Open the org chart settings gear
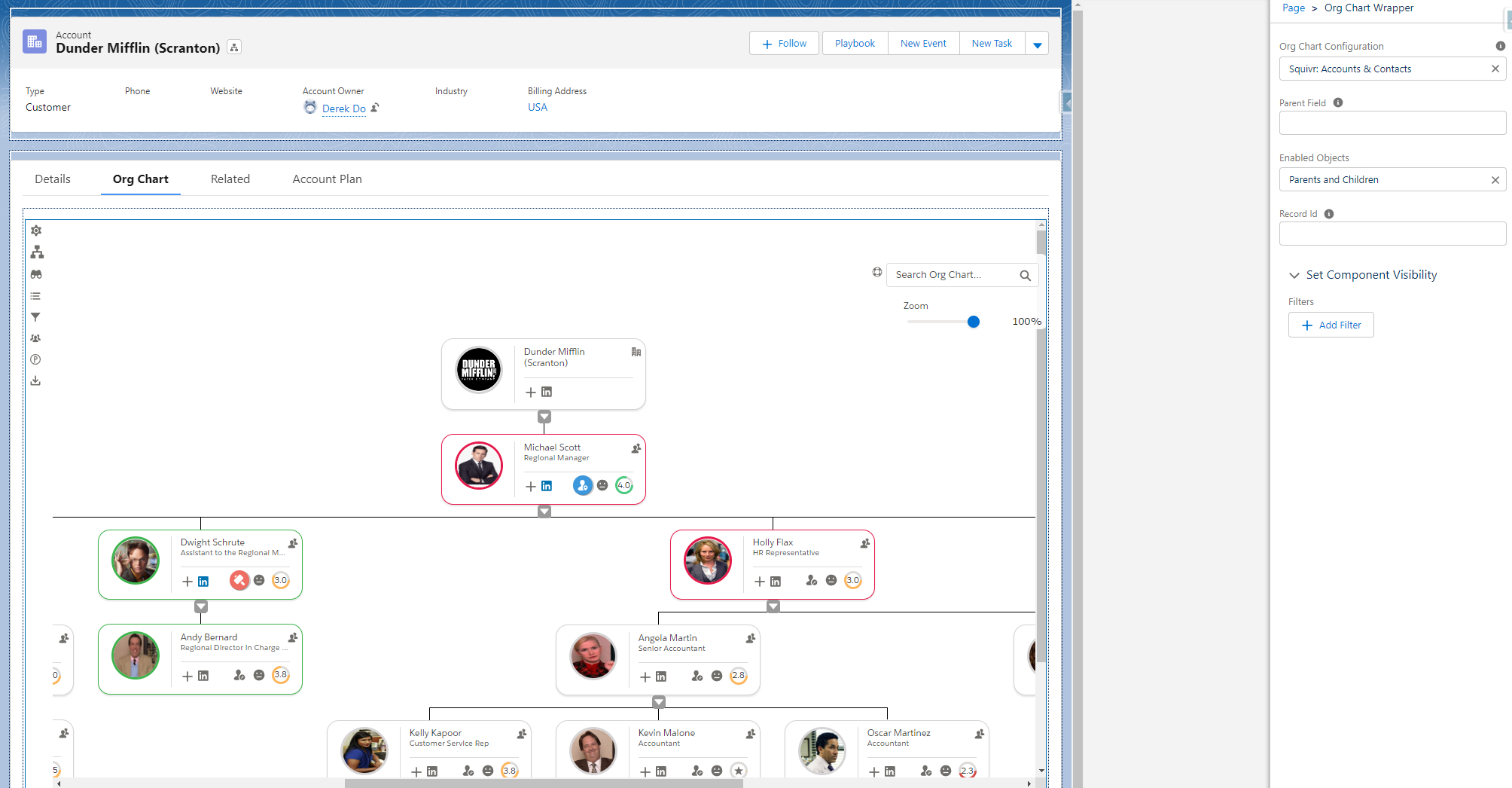The image size is (1512, 788). 36,231
